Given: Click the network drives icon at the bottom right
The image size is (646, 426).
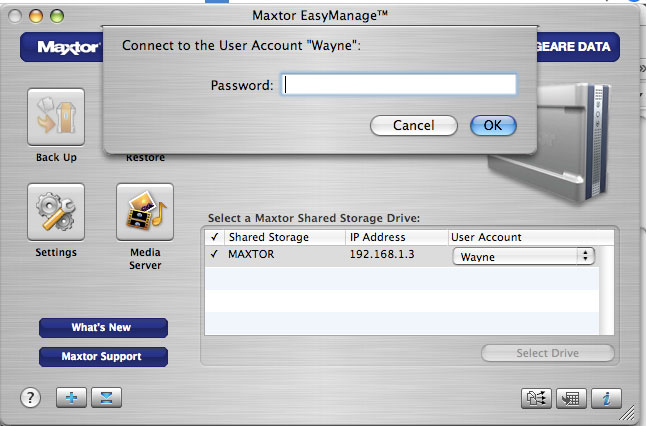Looking at the screenshot, I should coord(536,398).
